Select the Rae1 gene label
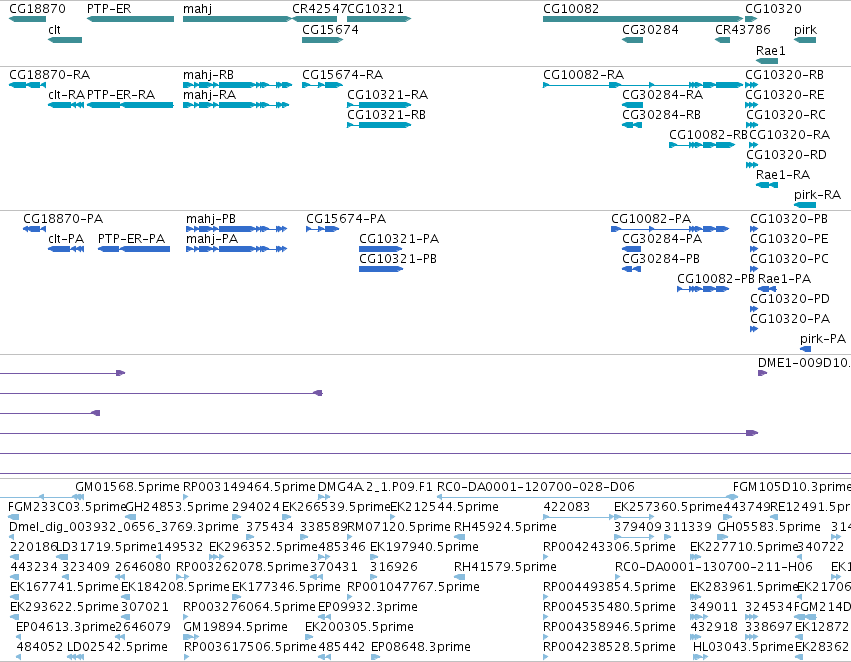 [x=771, y=50]
